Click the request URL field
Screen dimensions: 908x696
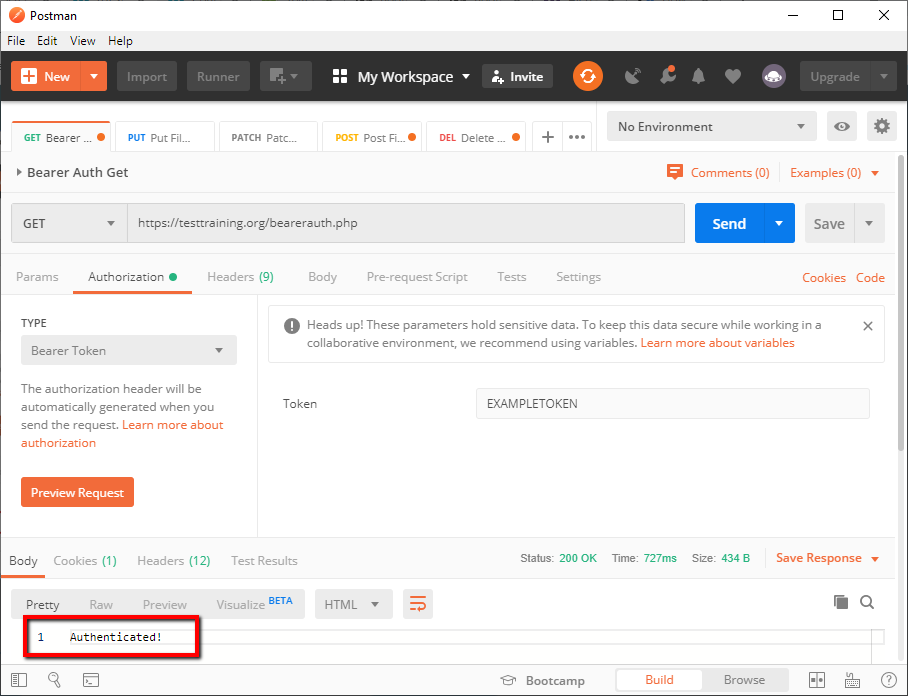pos(406,223)
